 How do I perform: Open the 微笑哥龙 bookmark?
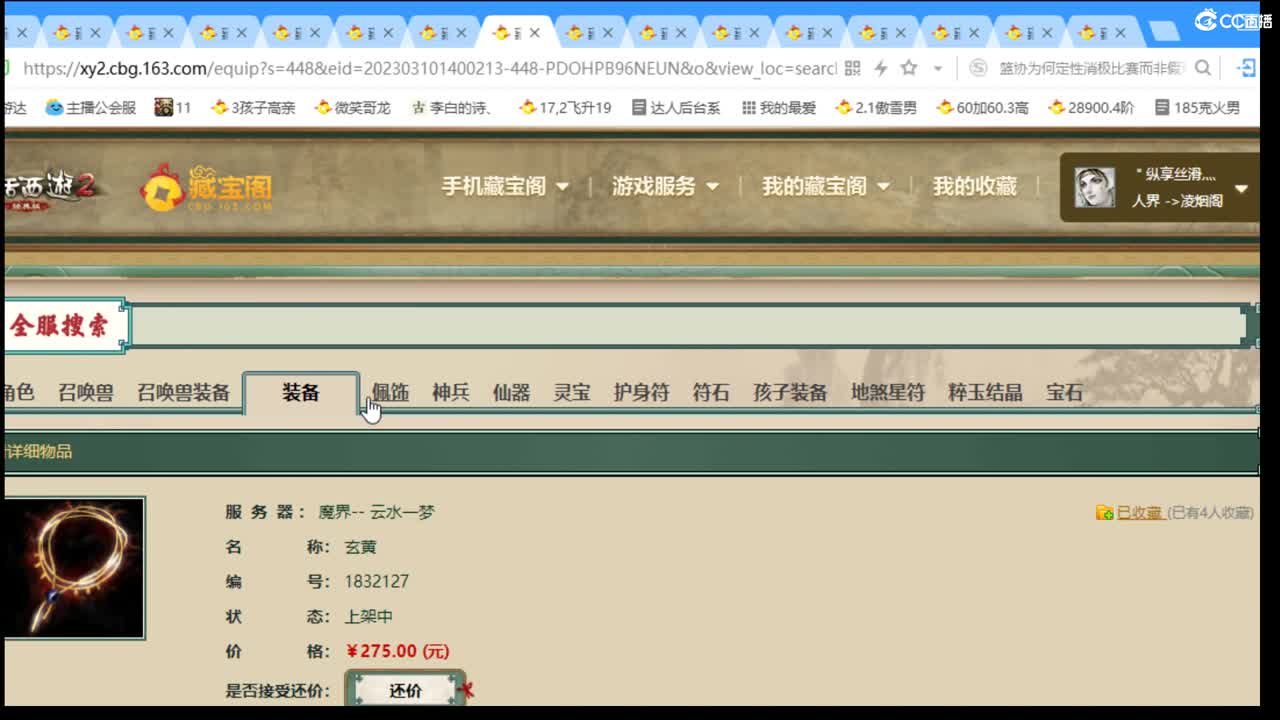click(352, 107)
